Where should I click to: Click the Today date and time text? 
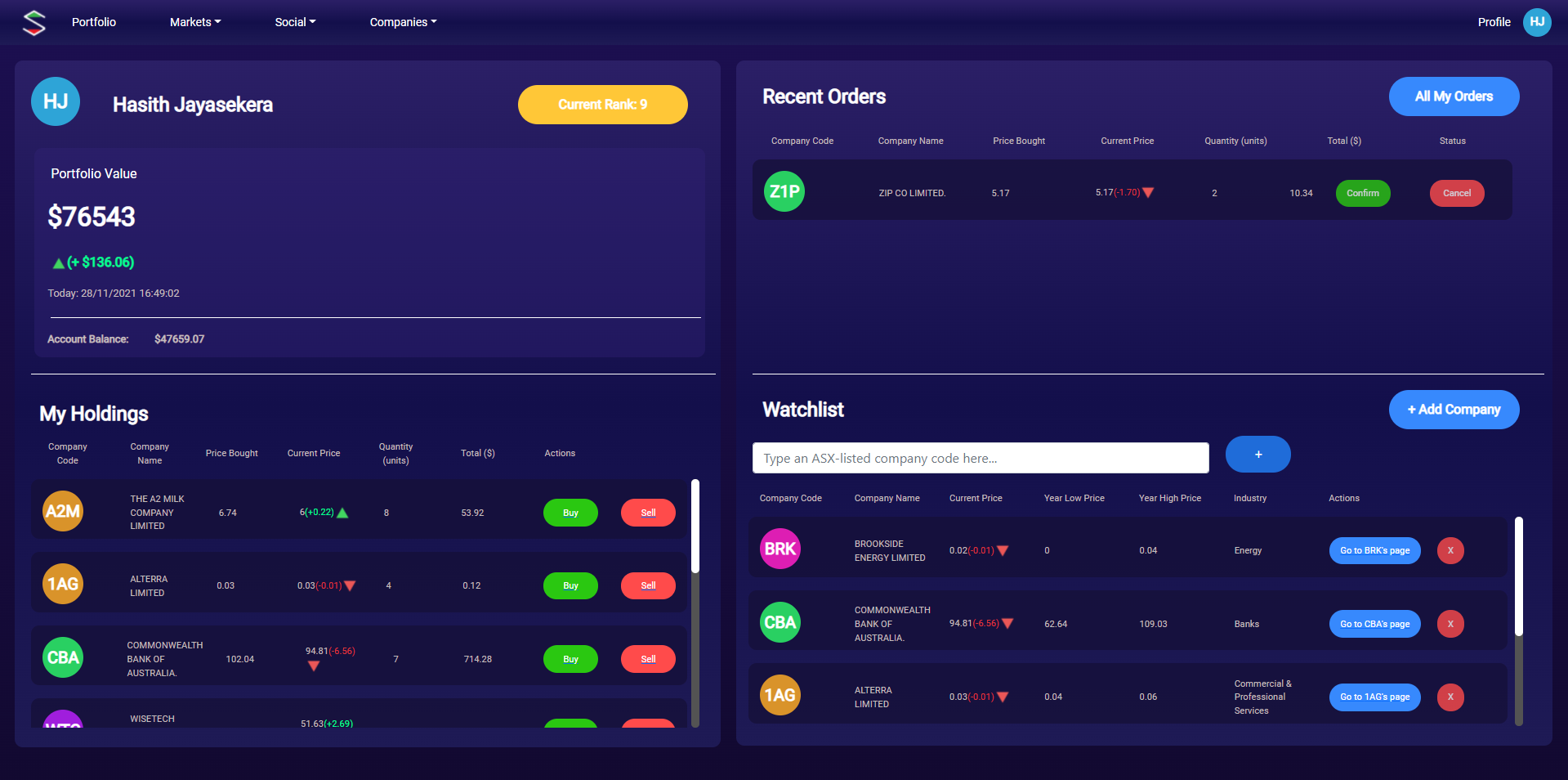coord(114,294)
